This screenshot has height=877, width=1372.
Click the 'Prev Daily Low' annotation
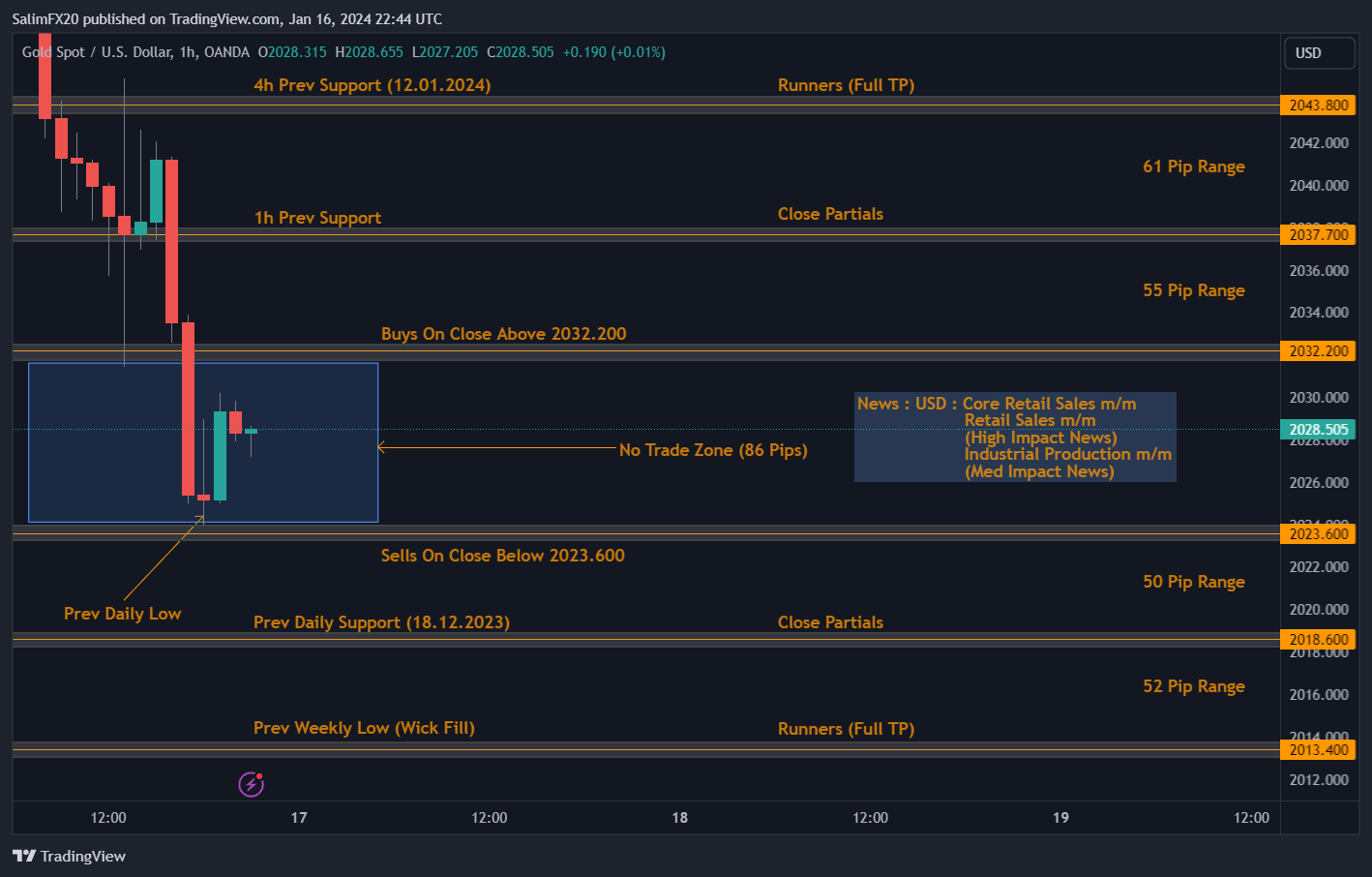tap(122, 614)
